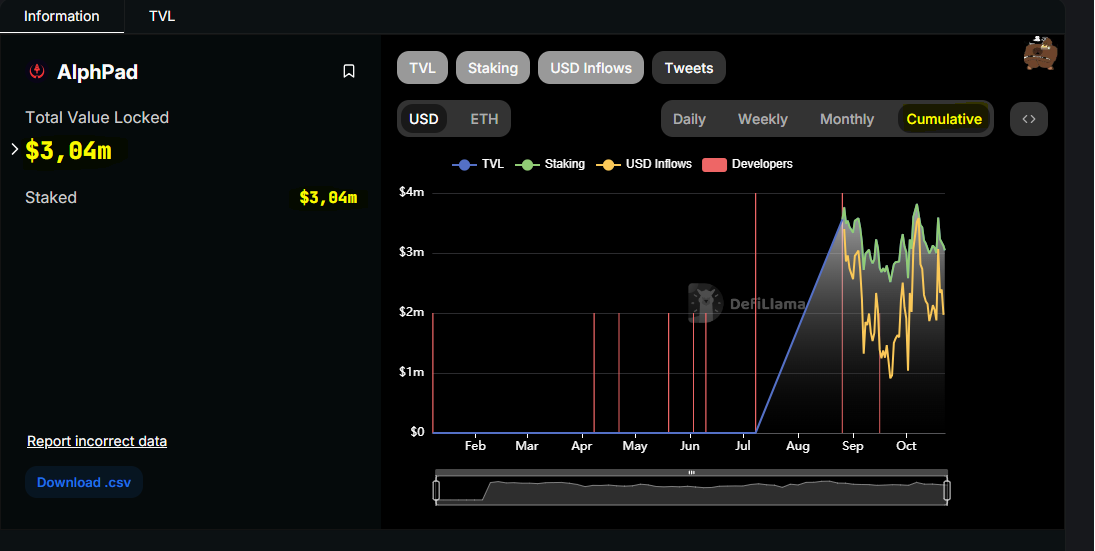This screenshot has width=1095, height=551.
Task: Grab the right range slider handle
Action: coord(947,490)
